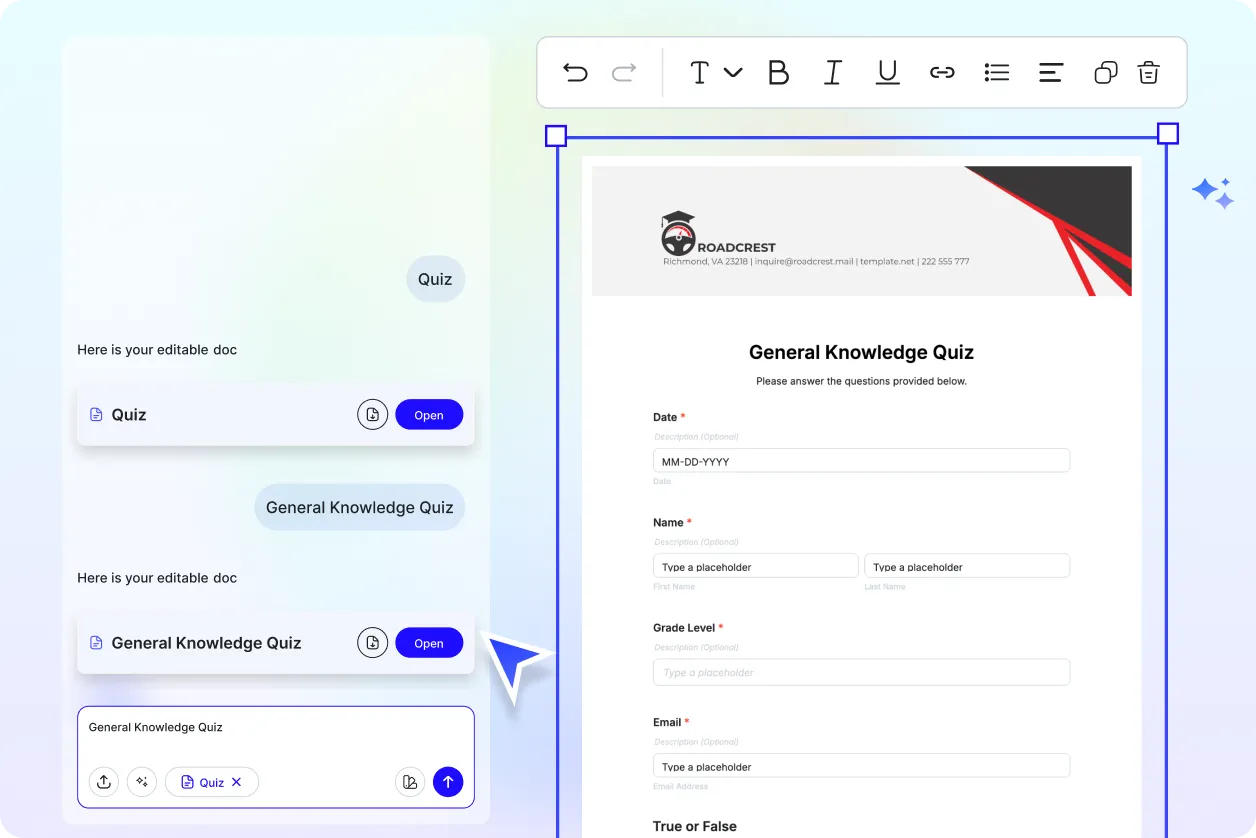The image size is (1256, 838).
Task: Click the file icon beside General Knowledge Quiz
Action: pyautogui.click(x=96, y=643)
